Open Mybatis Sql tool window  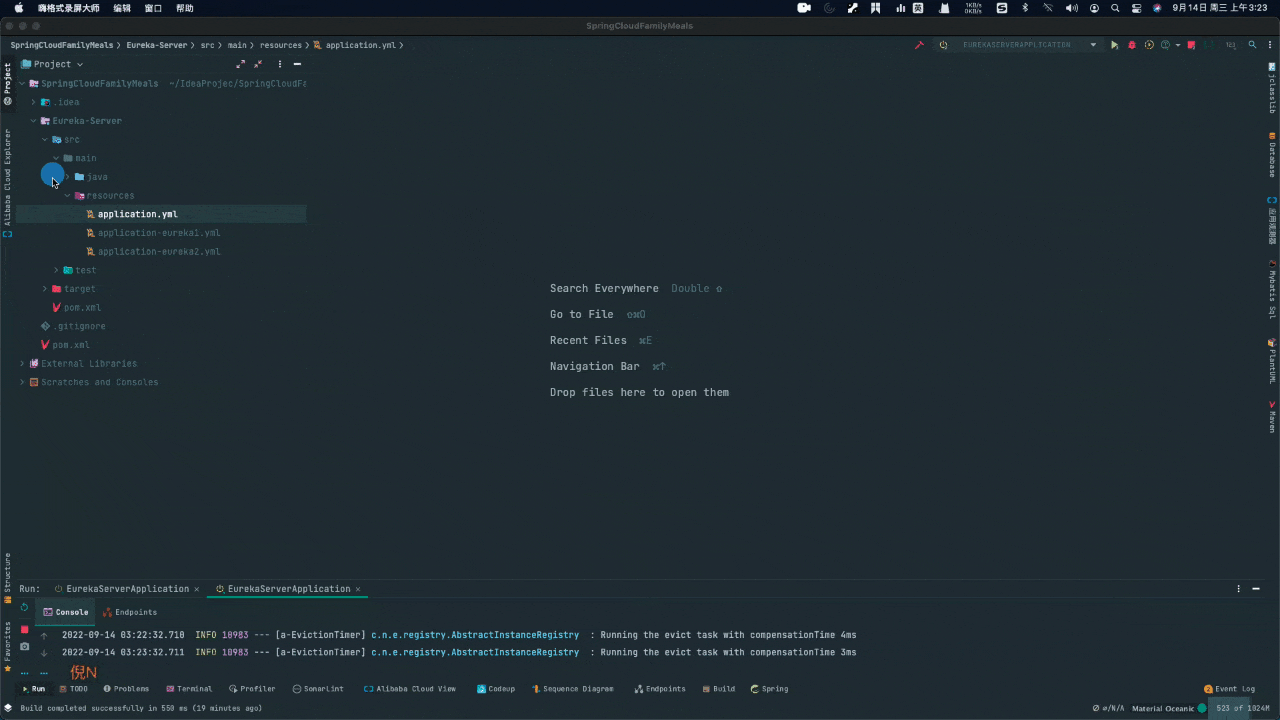tap(1272, 291)
